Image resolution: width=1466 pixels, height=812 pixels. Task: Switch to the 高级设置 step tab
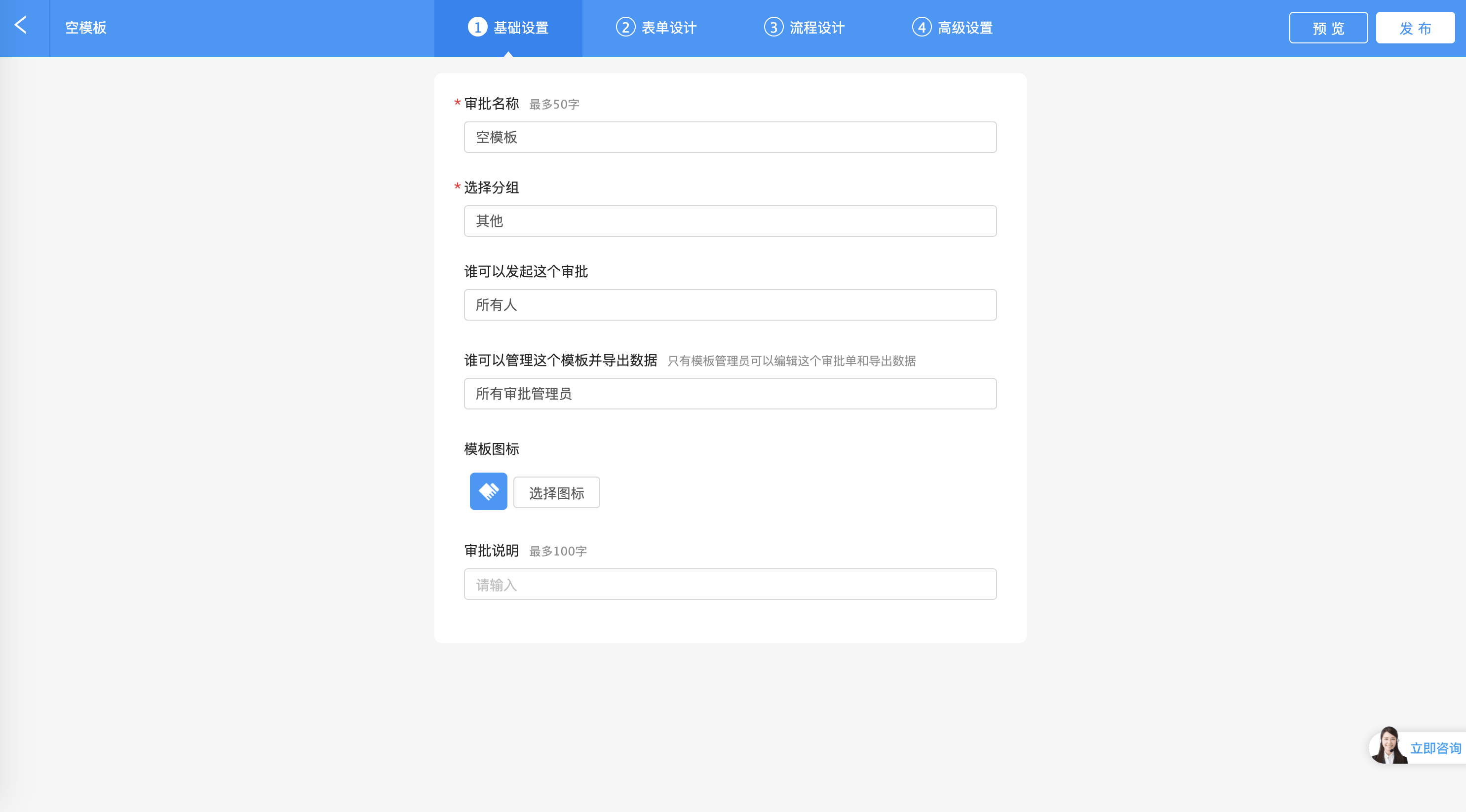(952, 28)
